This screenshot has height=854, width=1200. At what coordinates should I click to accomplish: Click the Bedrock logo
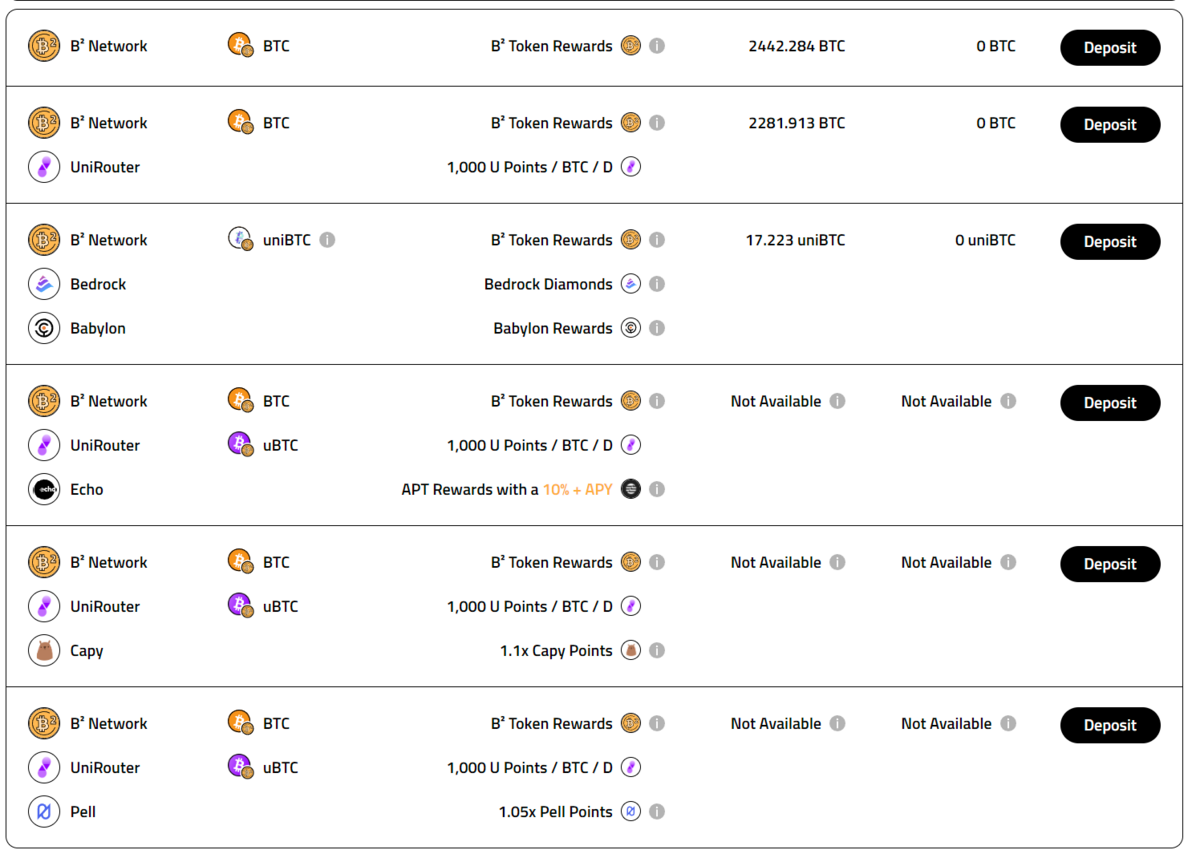click(x=44, y=284)
